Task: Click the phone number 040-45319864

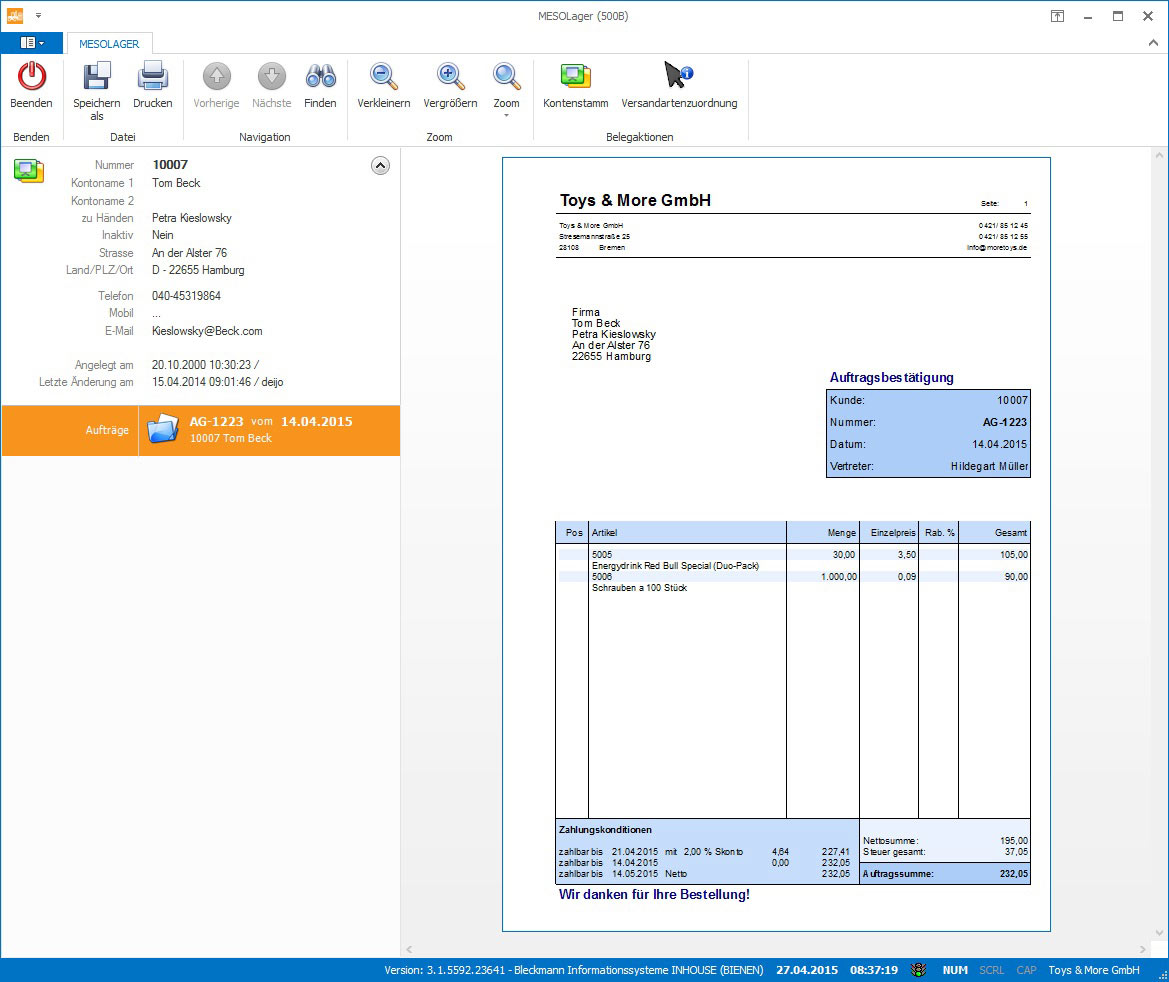Action: (x=186, y=296)
